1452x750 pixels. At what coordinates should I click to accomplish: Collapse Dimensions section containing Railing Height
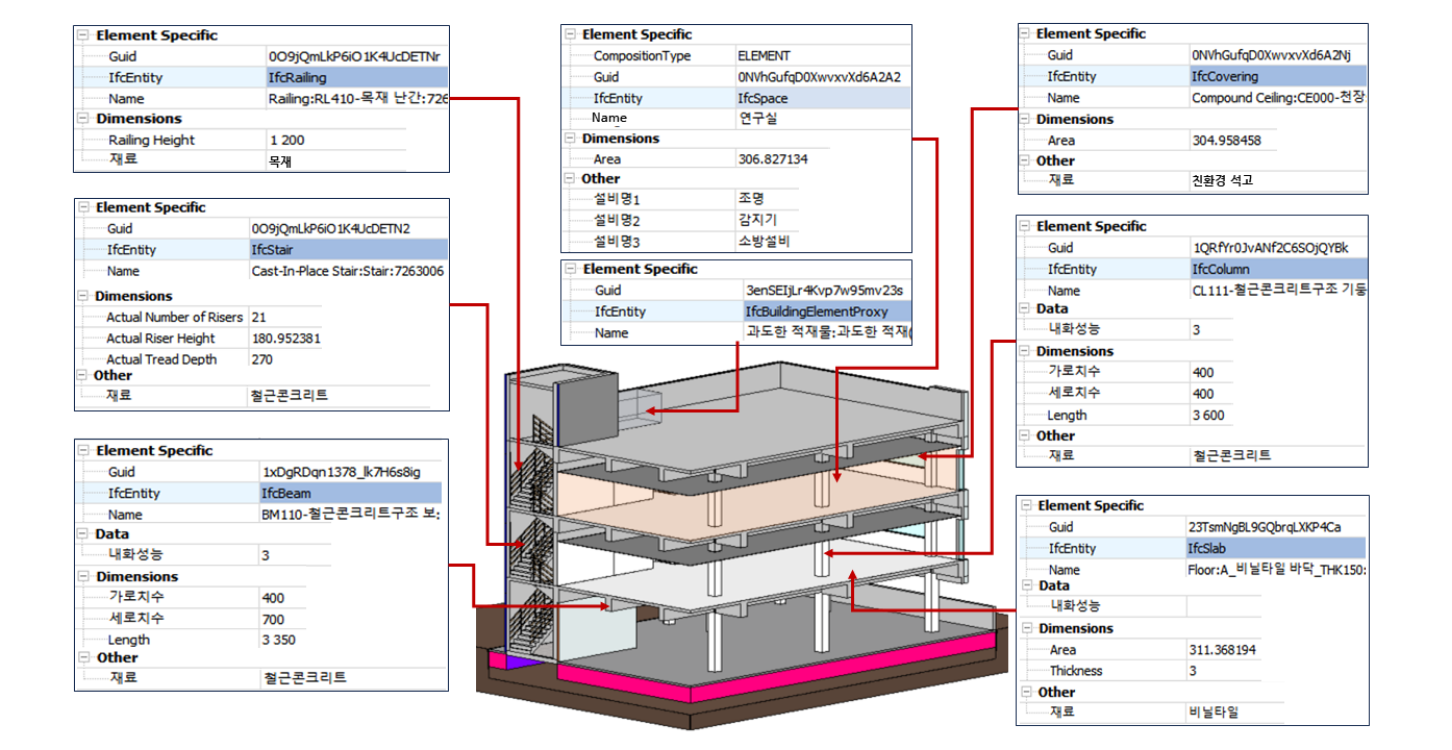84,119
